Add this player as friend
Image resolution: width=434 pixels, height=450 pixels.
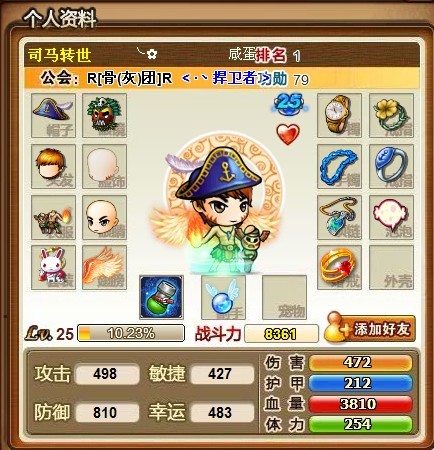370,329
